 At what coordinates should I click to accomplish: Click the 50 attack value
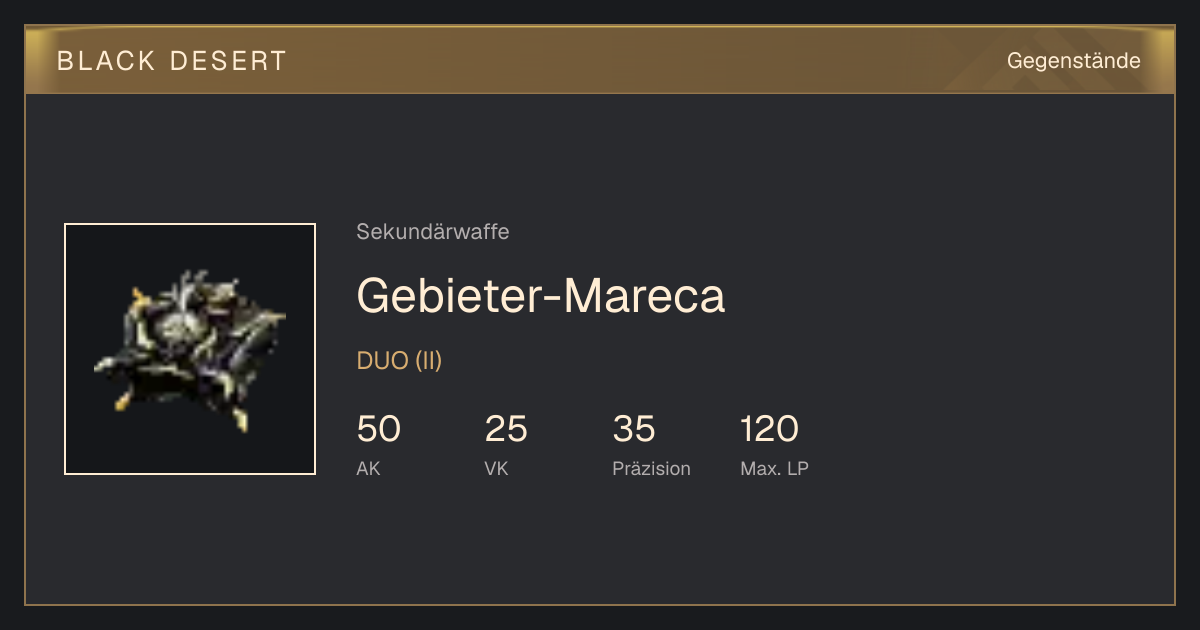[x=378, y=429]
